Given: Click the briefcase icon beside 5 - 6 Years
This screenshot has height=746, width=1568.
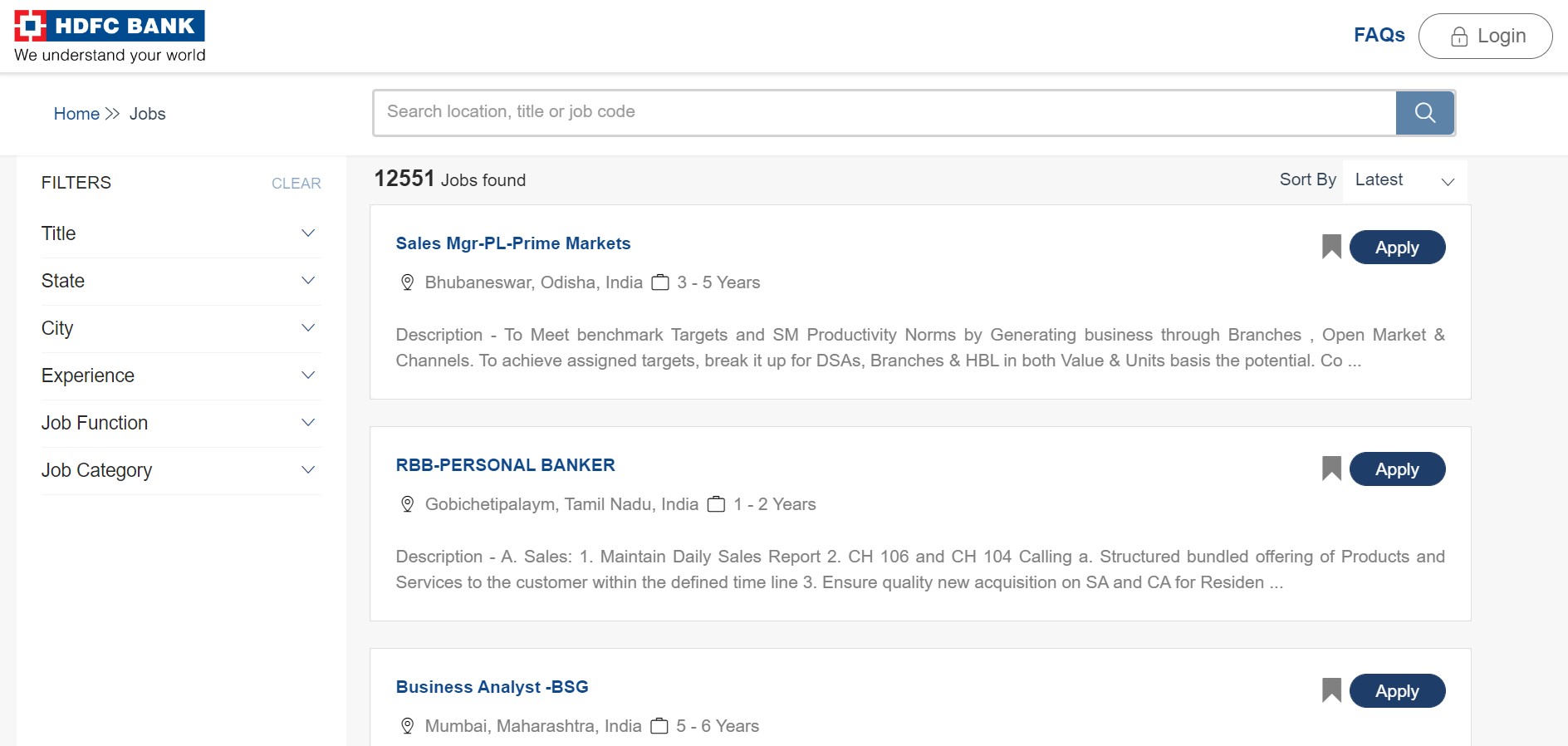Looking at the screenshot, I should (659, 726).
